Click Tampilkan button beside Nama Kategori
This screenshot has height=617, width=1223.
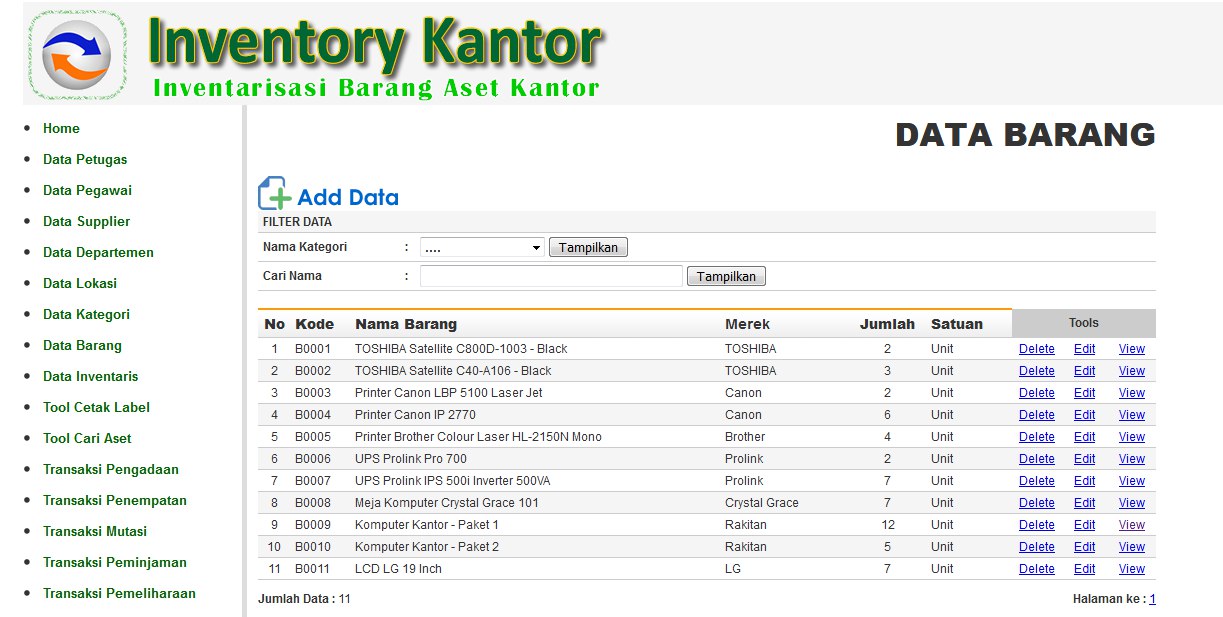(x=588, y=247)
